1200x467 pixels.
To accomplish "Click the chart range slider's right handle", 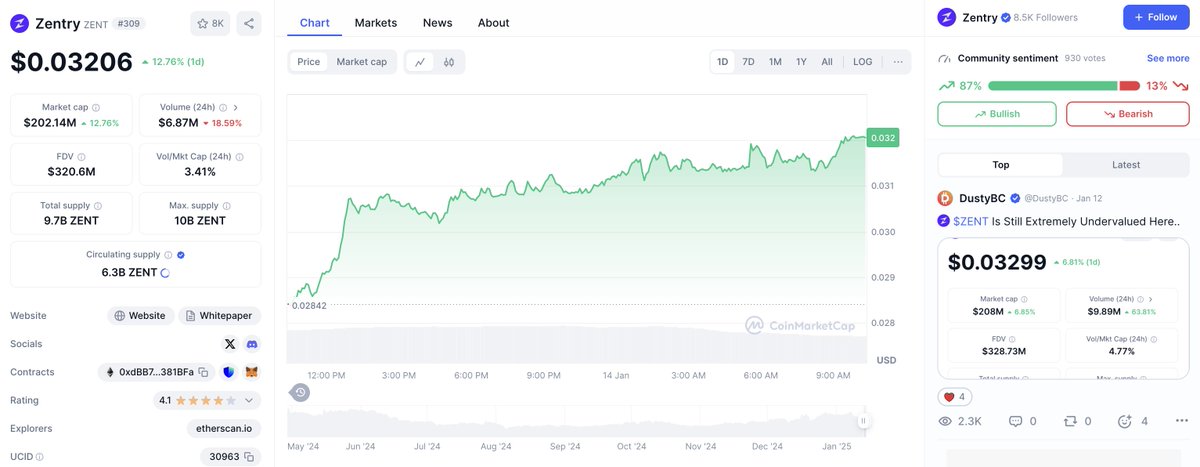I will 863,421.
